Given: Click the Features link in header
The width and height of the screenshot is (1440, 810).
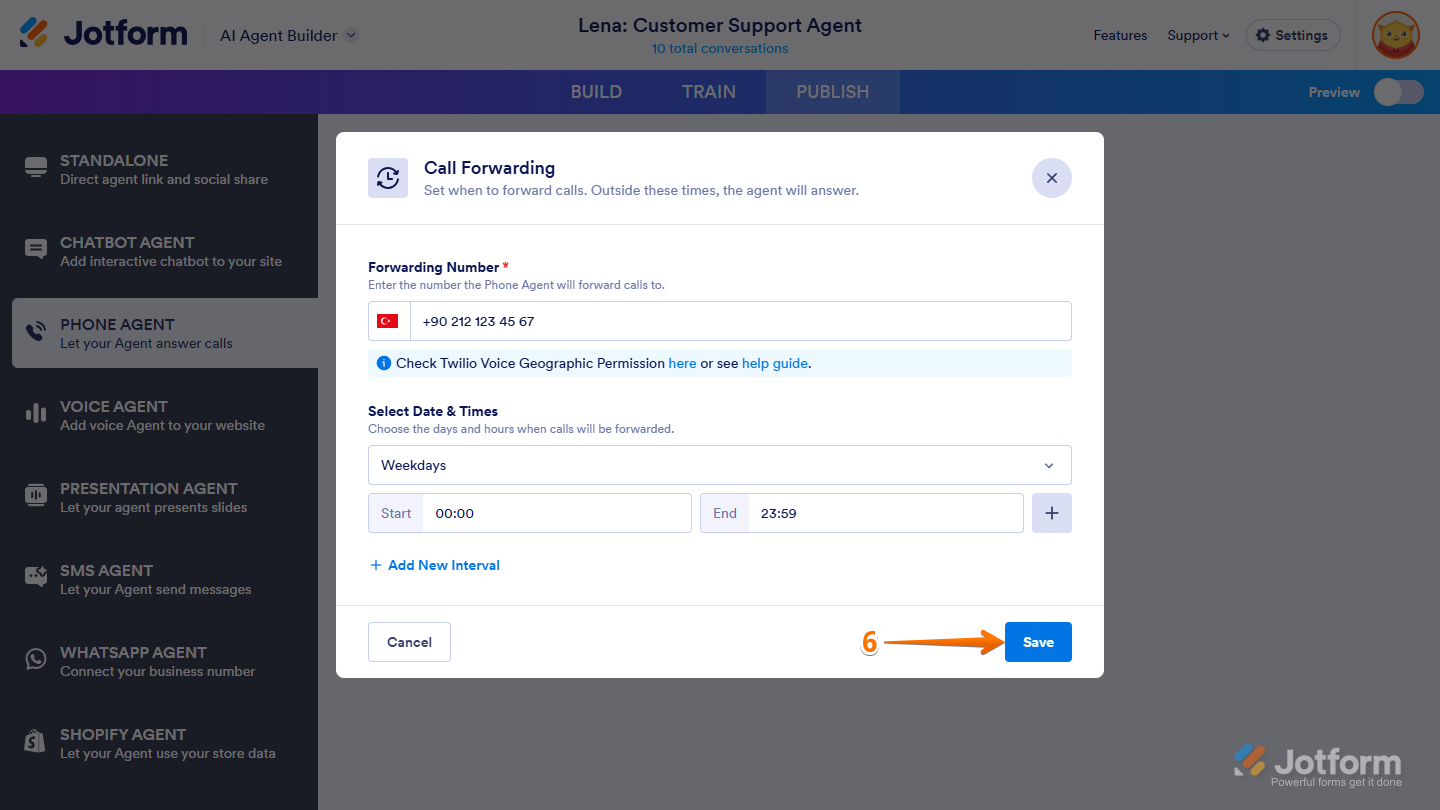Looking at the screenshot, I should 1120,35.
